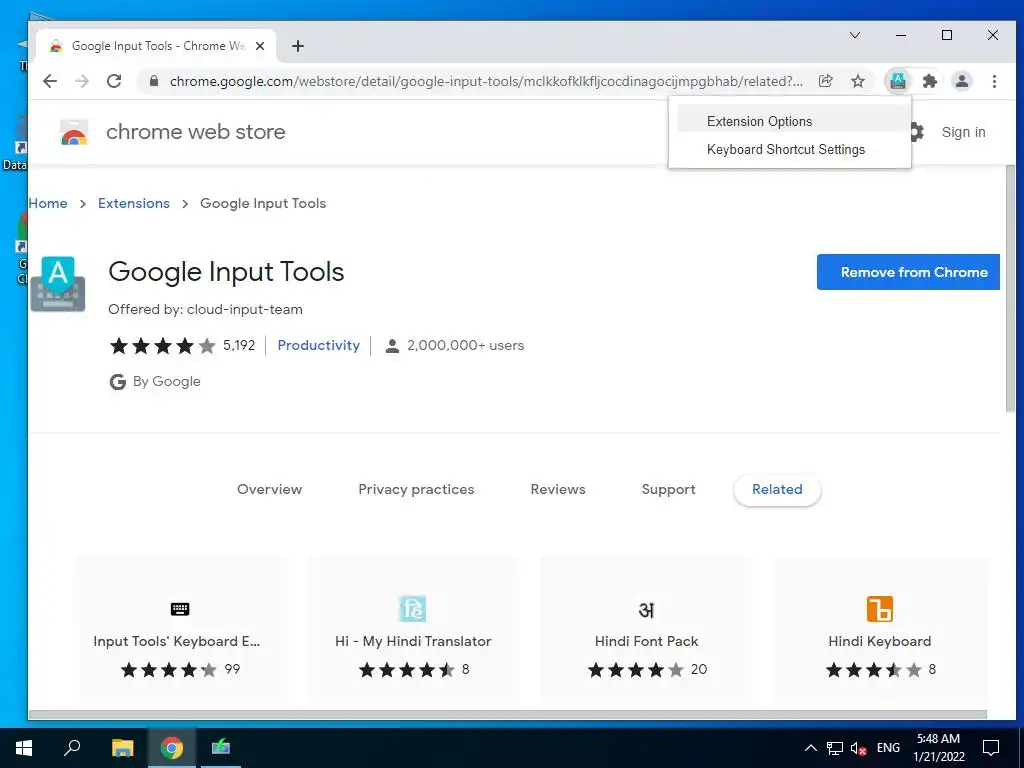This screenshot has height=768, width=1024.
Task: Click the muted volume tray icon
Action: (x=858, y=748)
